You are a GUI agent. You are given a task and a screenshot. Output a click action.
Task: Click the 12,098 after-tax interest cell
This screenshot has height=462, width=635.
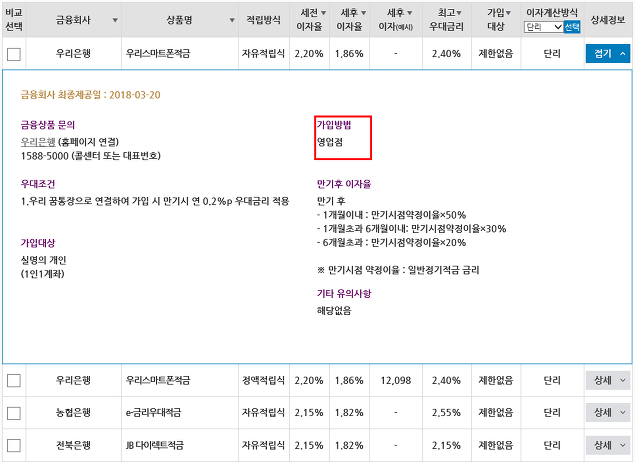[396, 381]
